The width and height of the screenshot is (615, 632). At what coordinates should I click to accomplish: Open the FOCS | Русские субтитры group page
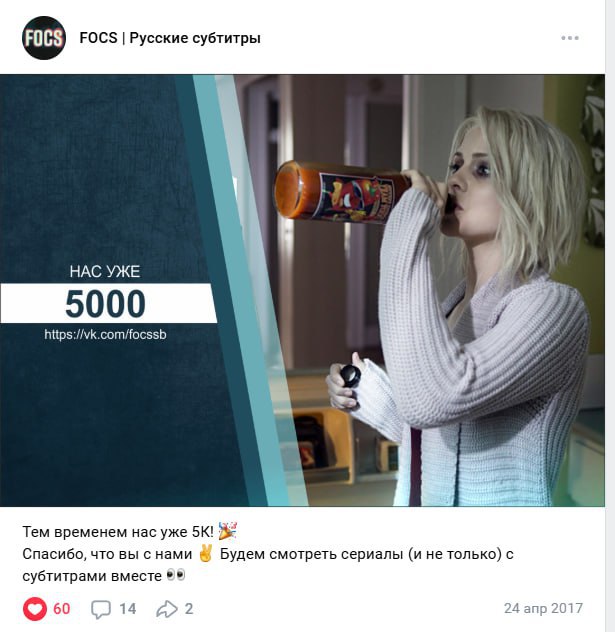[x=170, y=38]
